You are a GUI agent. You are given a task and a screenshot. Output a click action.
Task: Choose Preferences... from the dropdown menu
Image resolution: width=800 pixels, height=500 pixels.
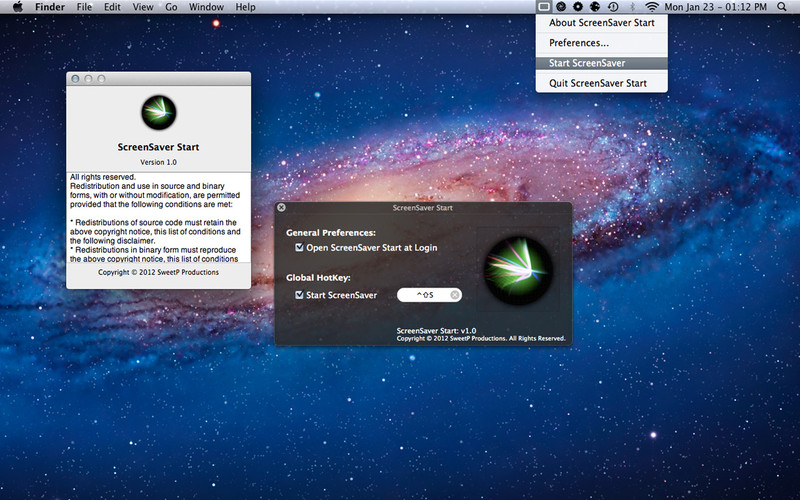click(x=602, y=43)
